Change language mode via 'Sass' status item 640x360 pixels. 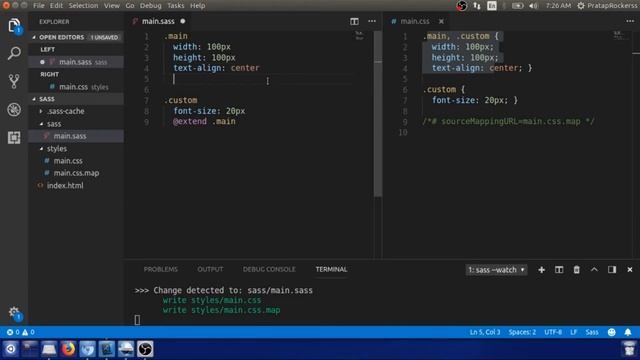(x=592, y=332)
